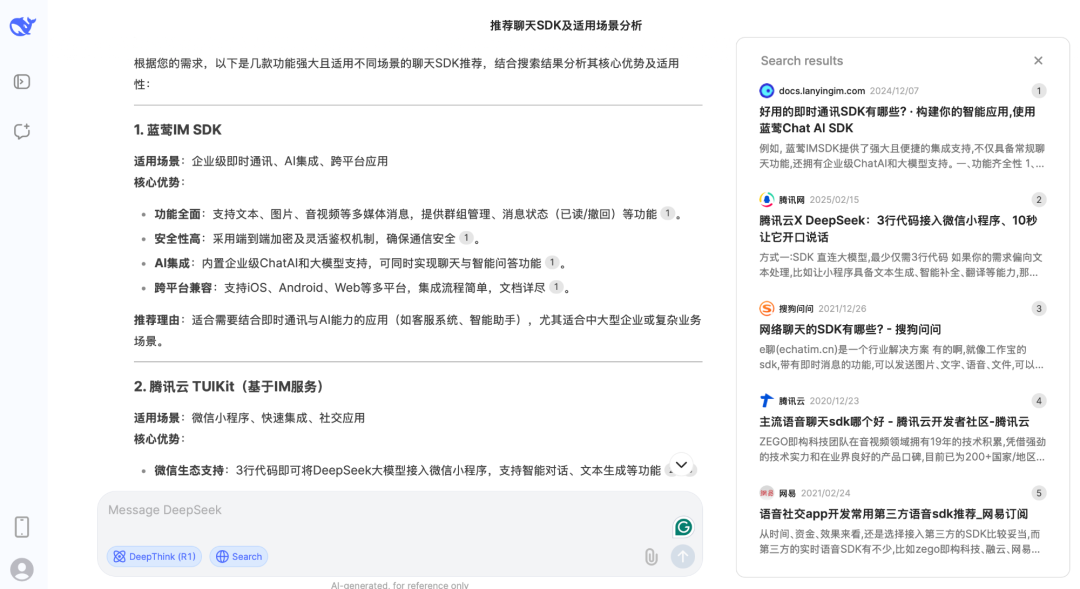Click the heading 2. 腾讯云 TUIKit
The width and height of the screenshot is (1080, 589).
(229, 386)
